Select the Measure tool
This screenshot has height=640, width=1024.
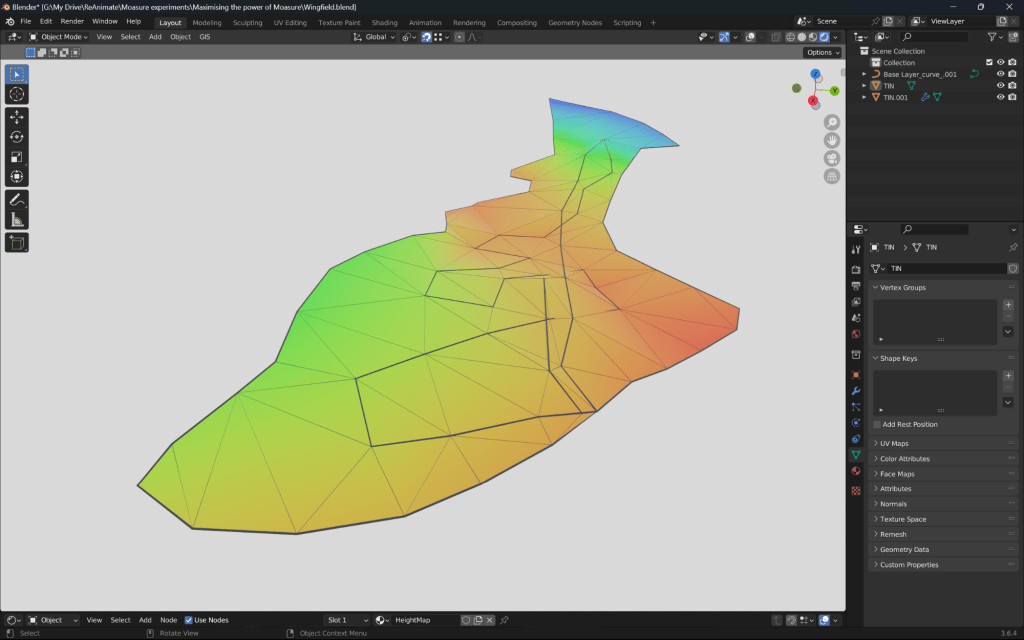(17, 220)
